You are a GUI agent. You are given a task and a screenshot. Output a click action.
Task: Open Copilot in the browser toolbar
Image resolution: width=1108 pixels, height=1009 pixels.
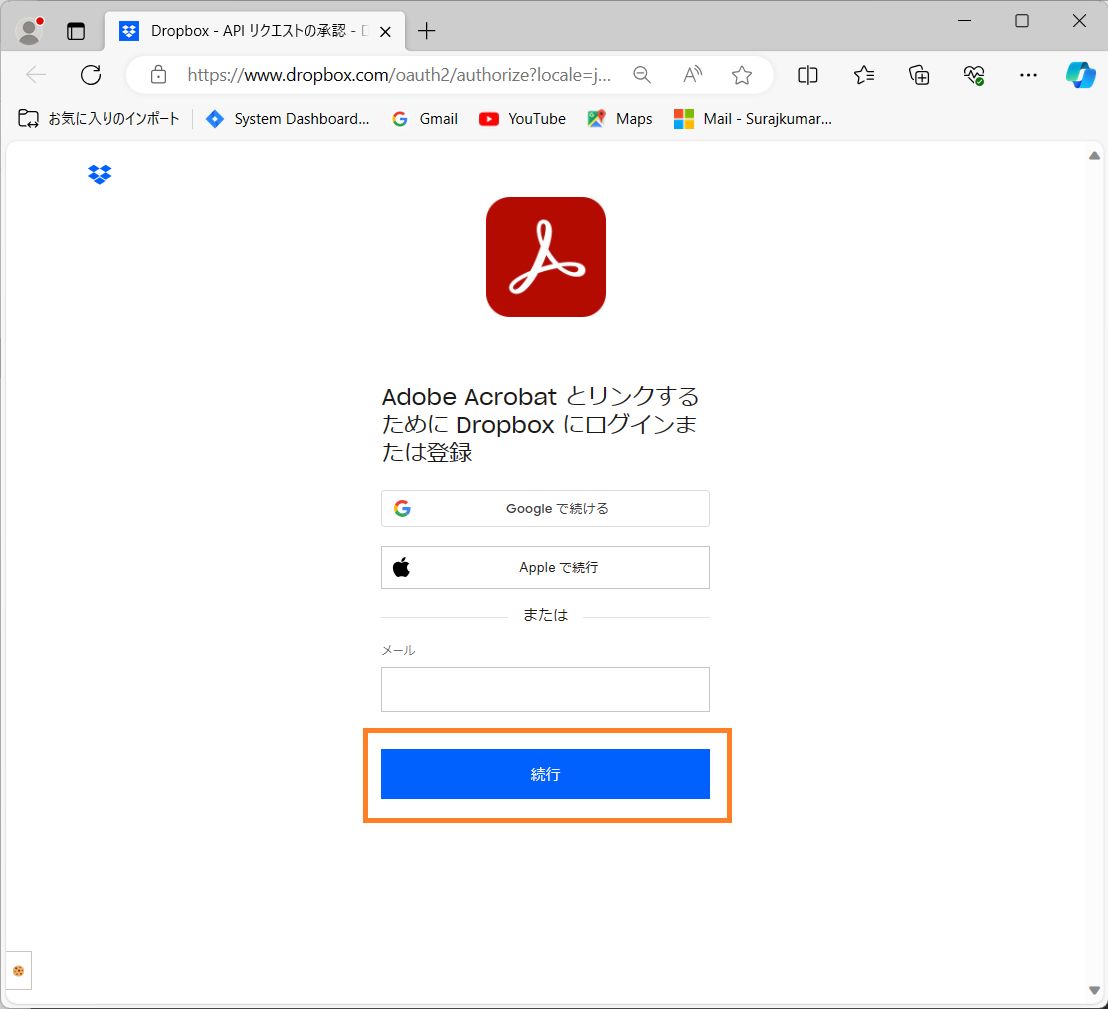(1080, 74)
